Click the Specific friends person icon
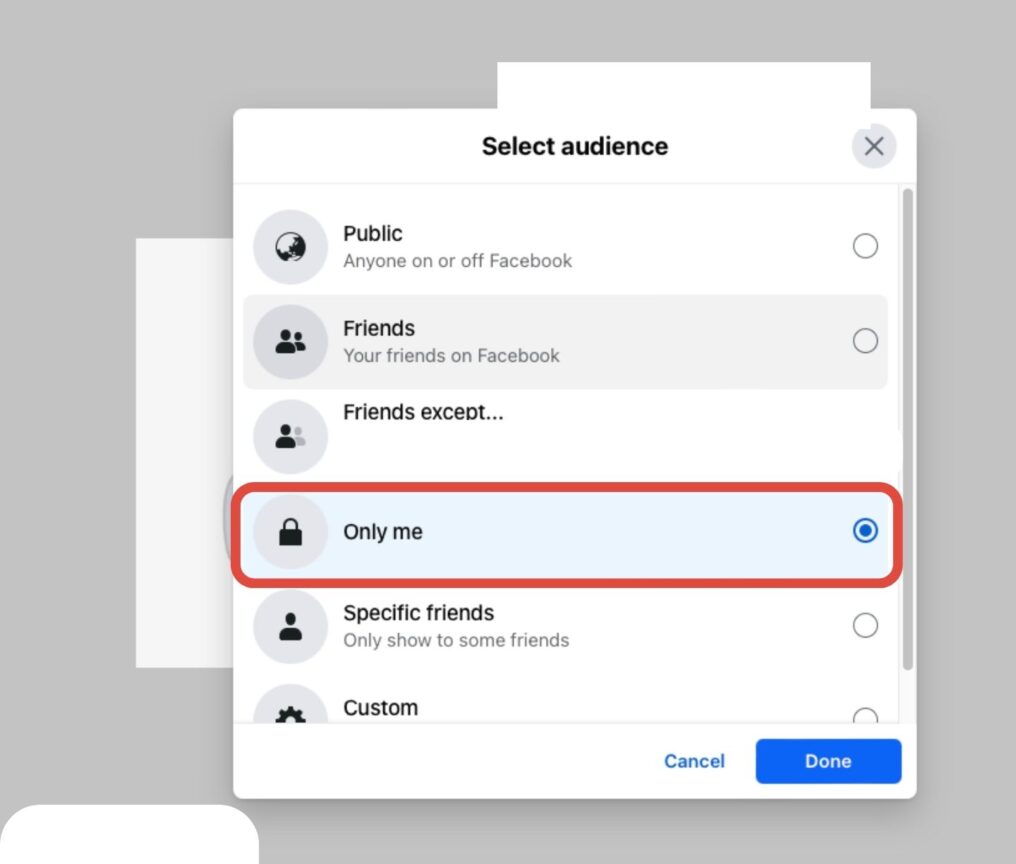 (289, 625)
